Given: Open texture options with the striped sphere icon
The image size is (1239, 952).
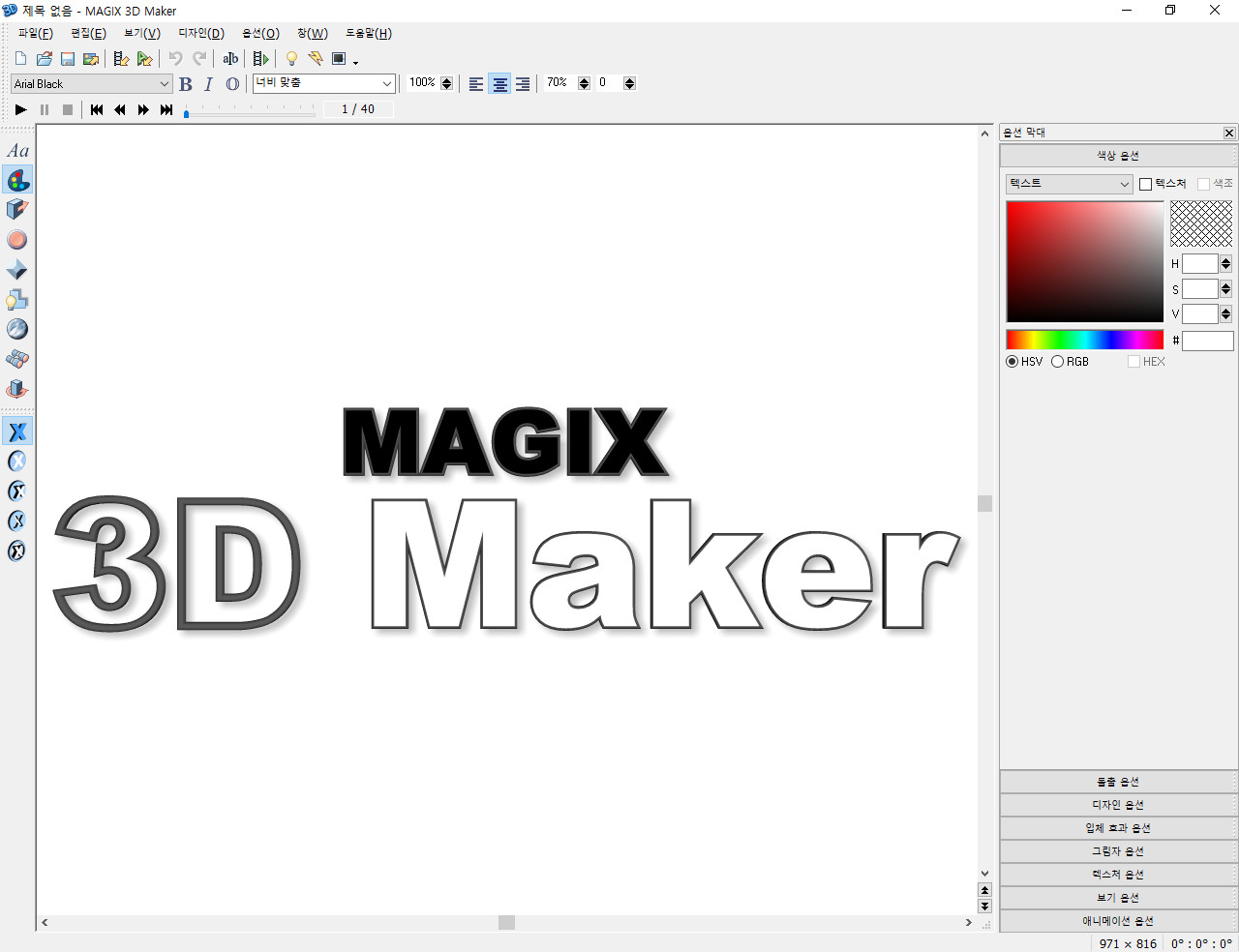Looking at the screenshot, I should tap(17, 330).
